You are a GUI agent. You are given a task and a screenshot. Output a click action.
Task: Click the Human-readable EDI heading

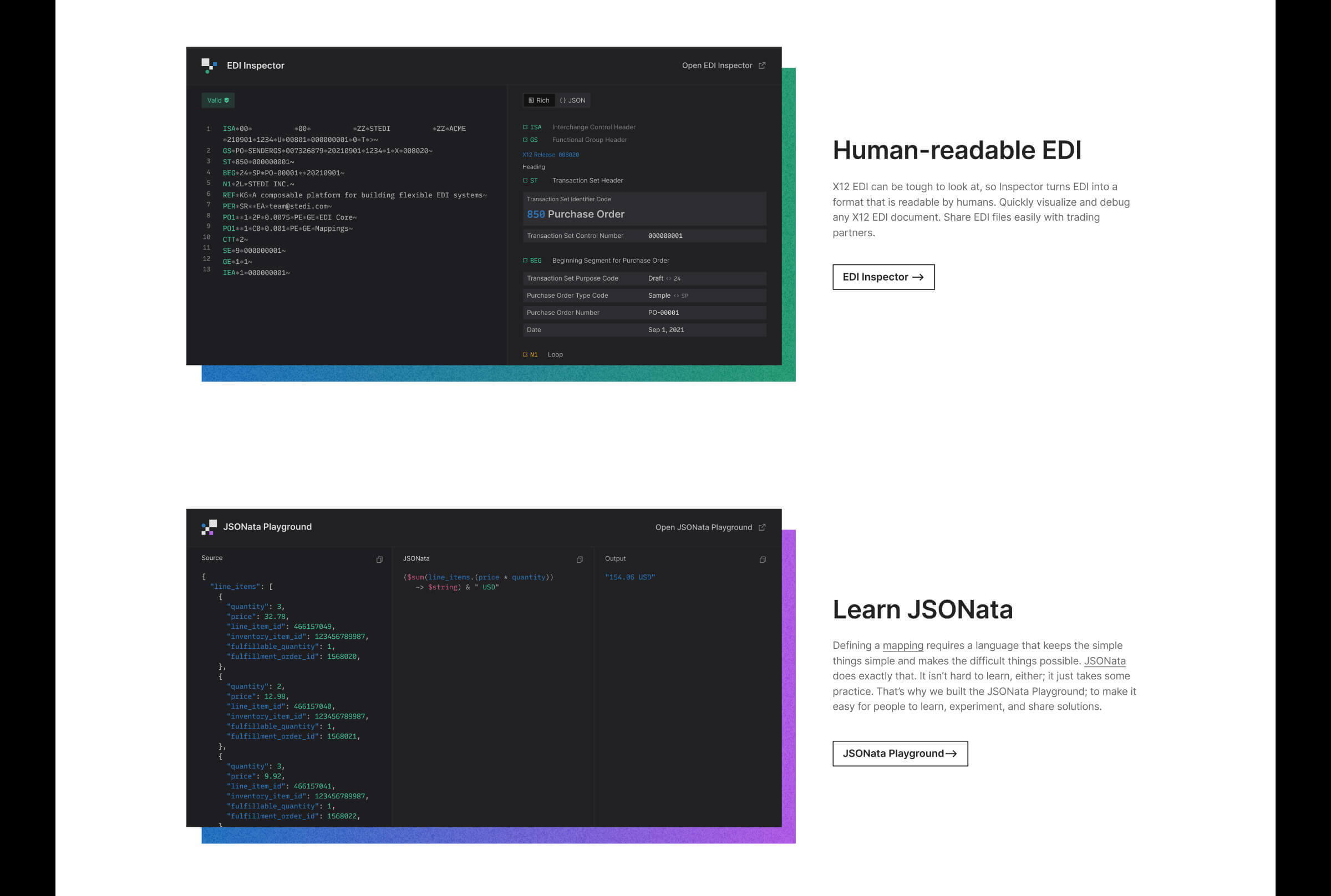957,150
